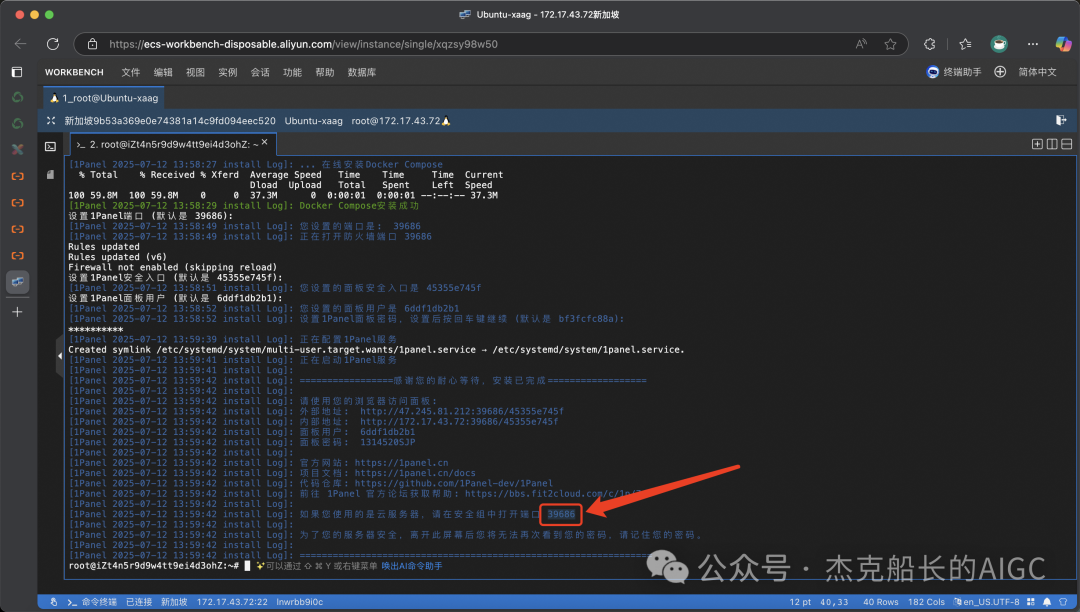This screenshot has height=612, width=1080.
Task: Click the WORKBENCH logo text
Action: pyautogui.click(x=74, y=72)
